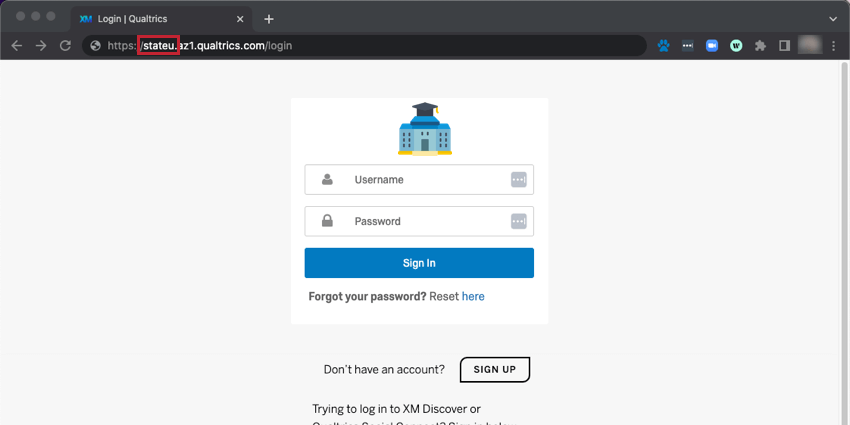This screenshot has width=850, height=425.
Task: Click the user icon in Username field
Action: click(x=327, y=179)
